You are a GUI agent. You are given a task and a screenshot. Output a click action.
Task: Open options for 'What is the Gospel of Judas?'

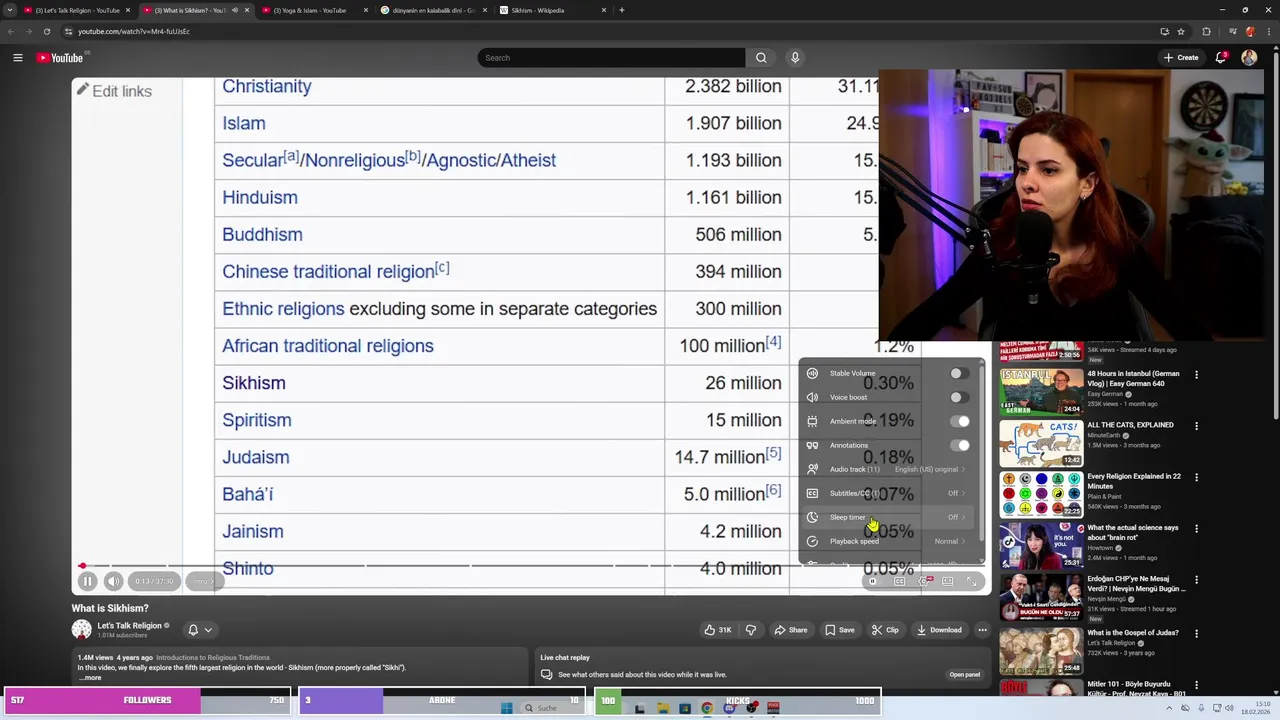1196,634
